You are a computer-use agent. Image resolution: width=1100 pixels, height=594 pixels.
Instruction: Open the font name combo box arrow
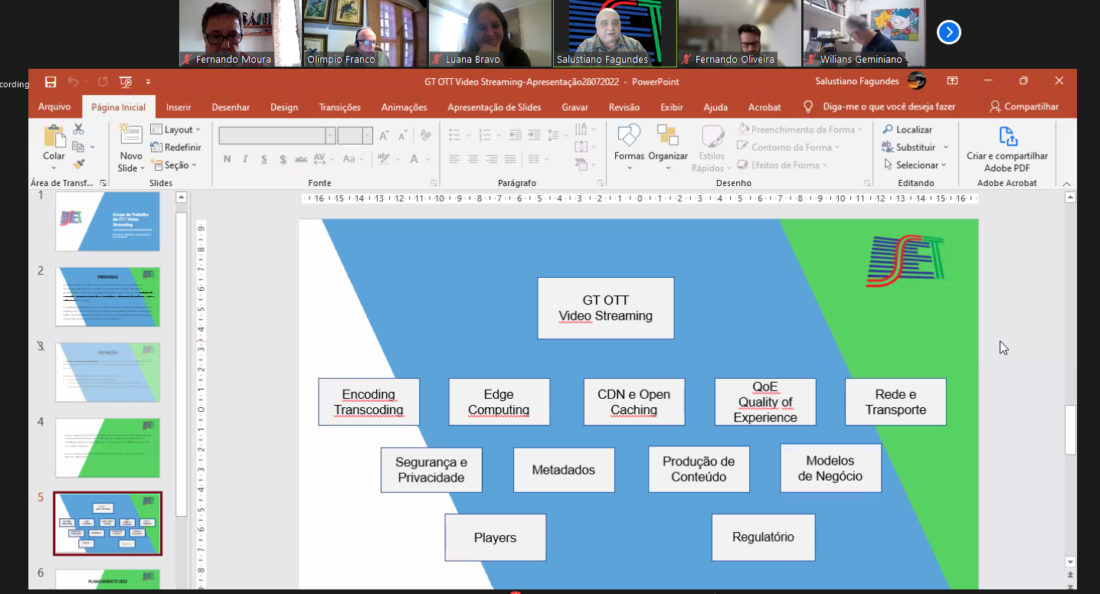[330, 135]
